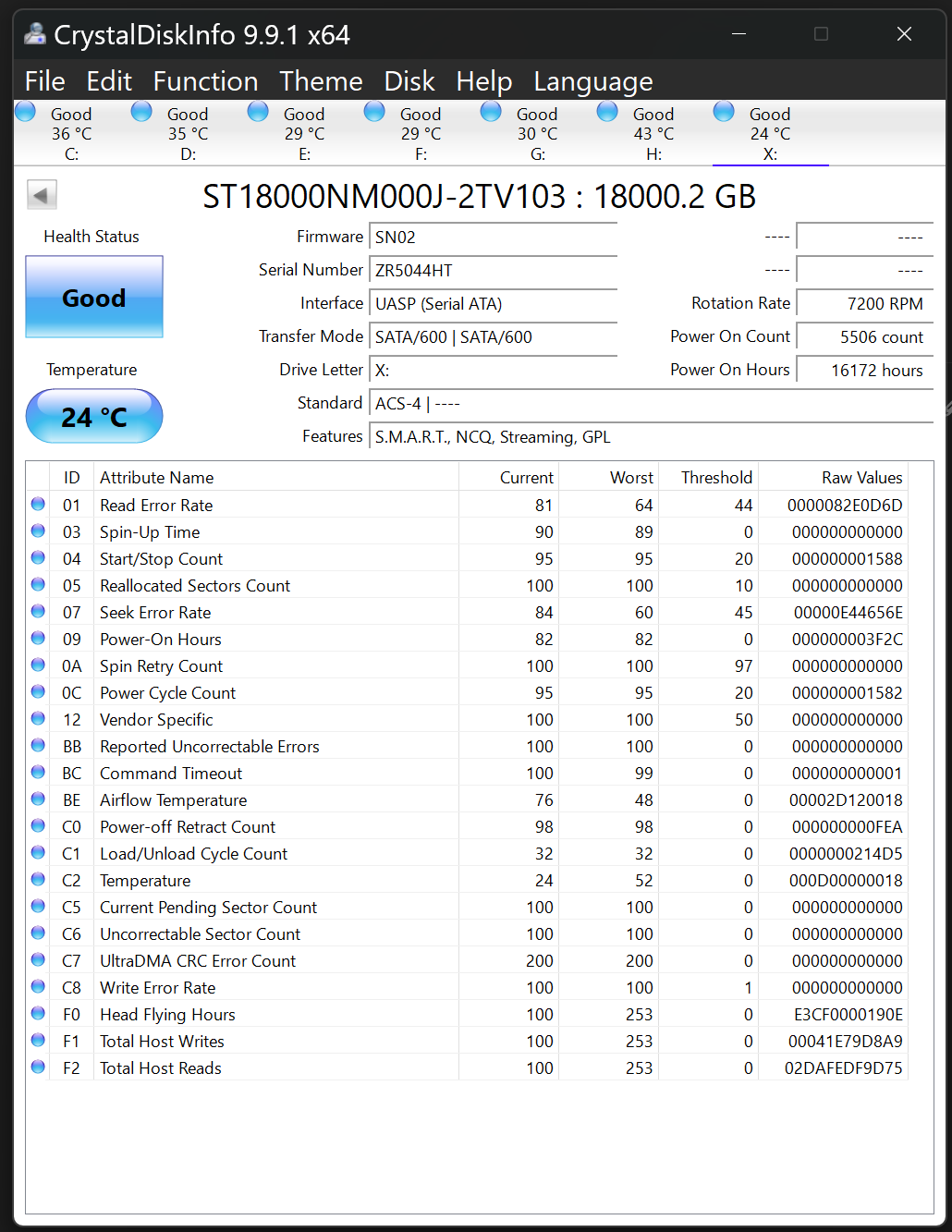This screenshot has width=952, height=1232.
Task: Click status icon for Power-On Hours row
Action: 38,638
